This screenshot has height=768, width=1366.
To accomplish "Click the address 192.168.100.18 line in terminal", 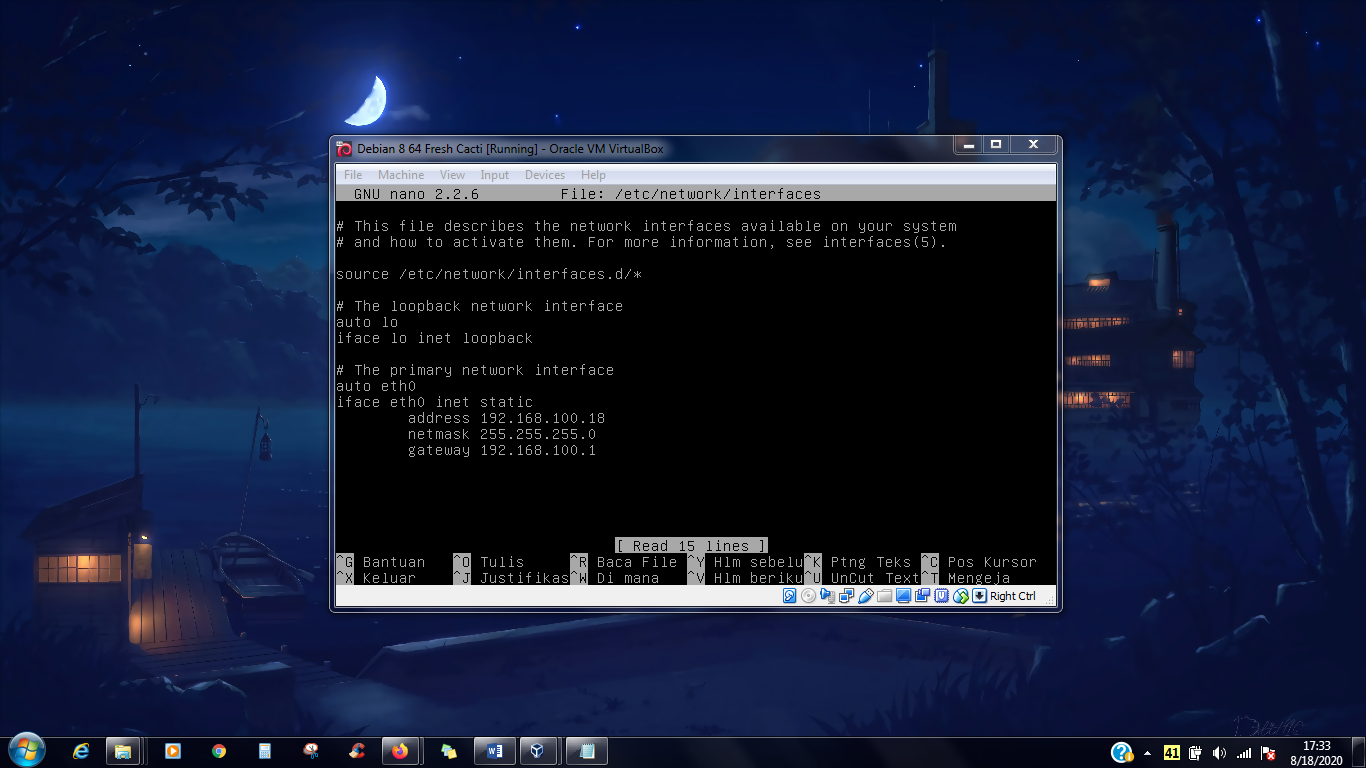I will click(x=506, y=418).
